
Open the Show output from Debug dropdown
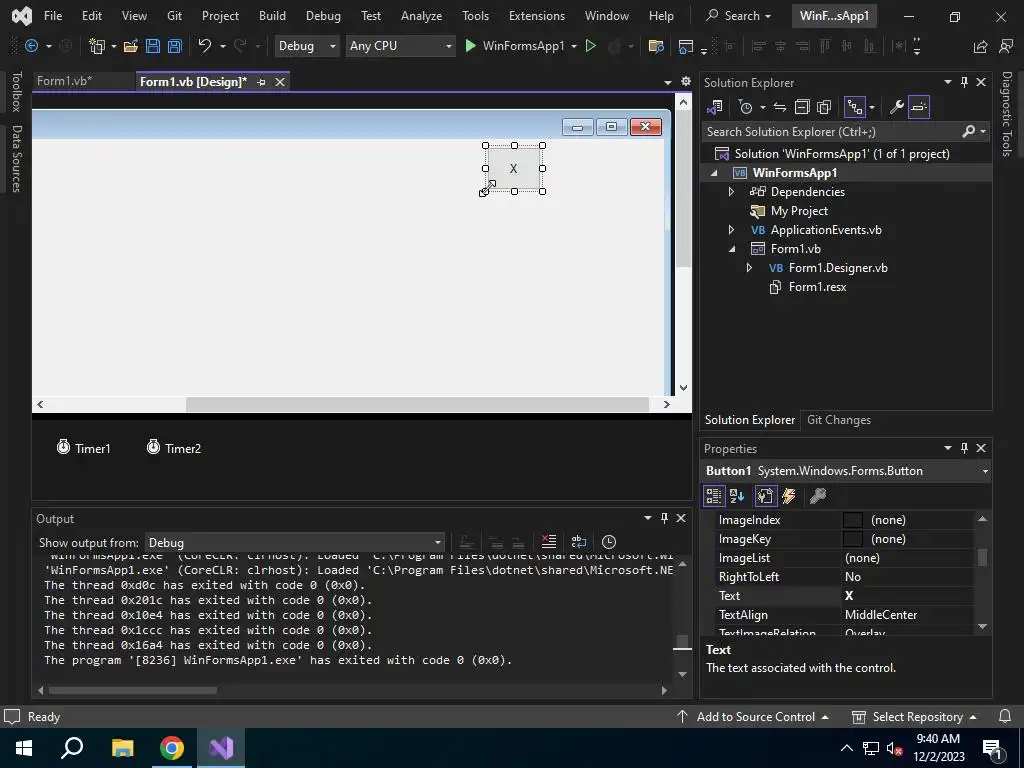tap(295, 542)
